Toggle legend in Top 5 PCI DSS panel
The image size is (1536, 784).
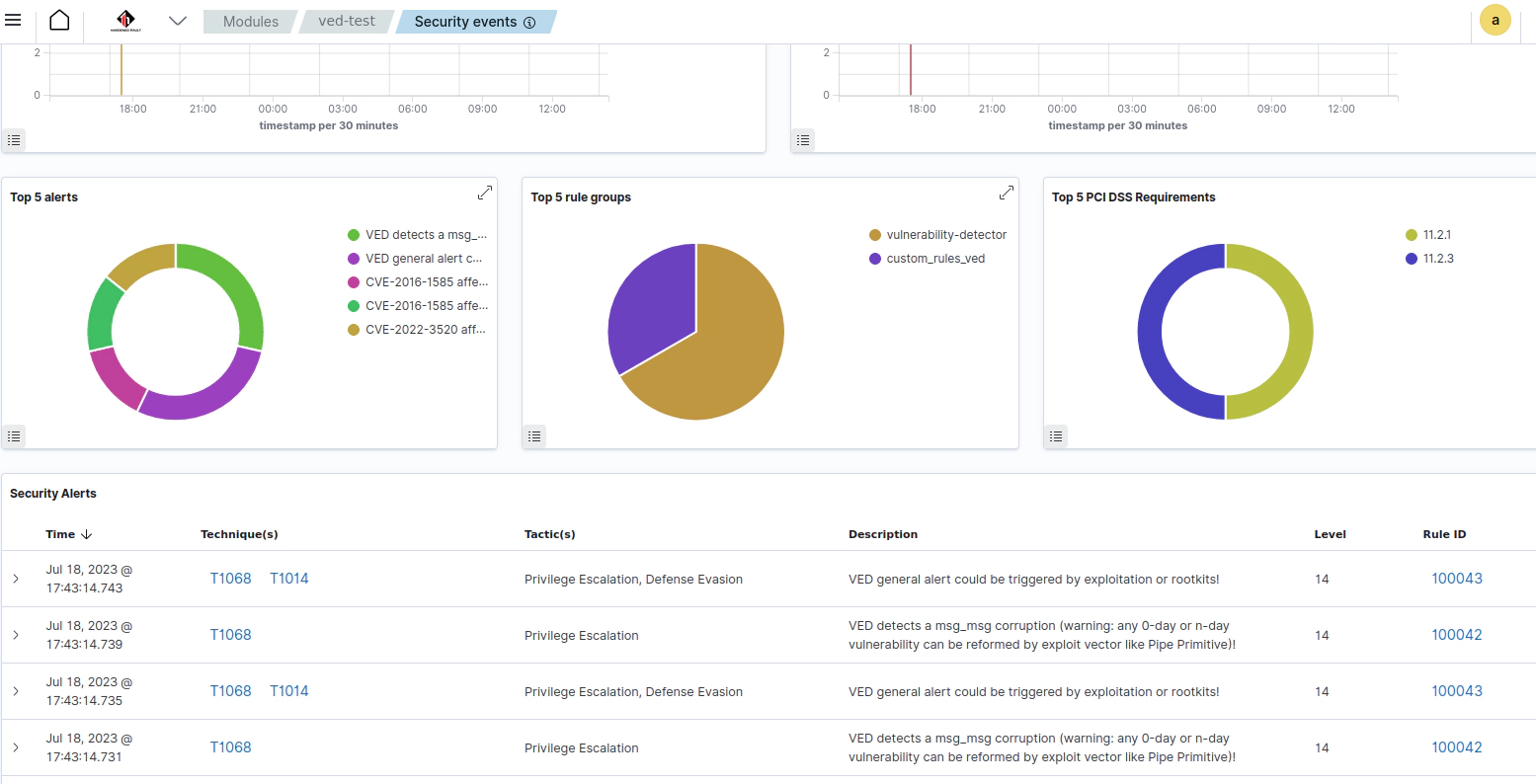pos(1056,435)
